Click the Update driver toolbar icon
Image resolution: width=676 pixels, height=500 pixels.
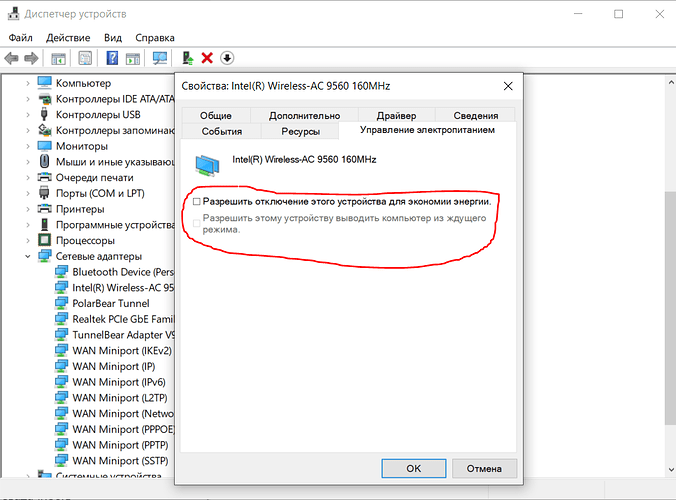[x=188, y=58]
